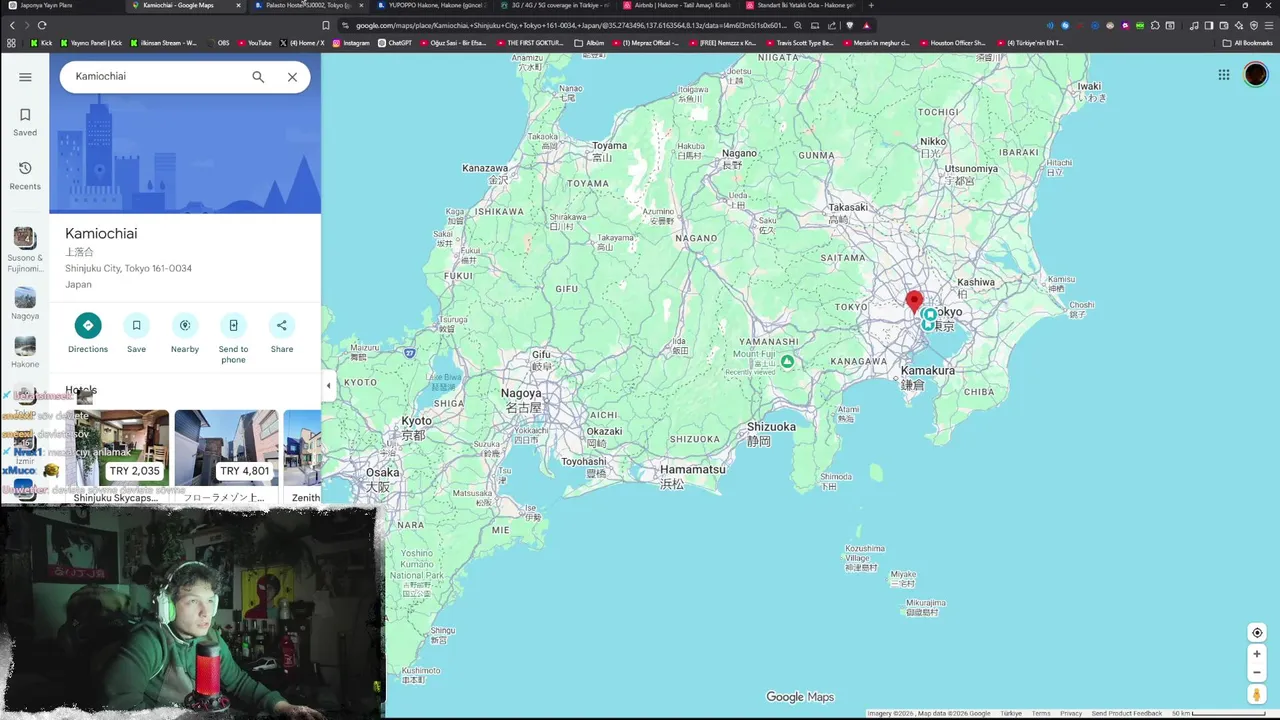Show your location on the map
Viewport: 1280px width, 720px height.
click(1257, 632)
